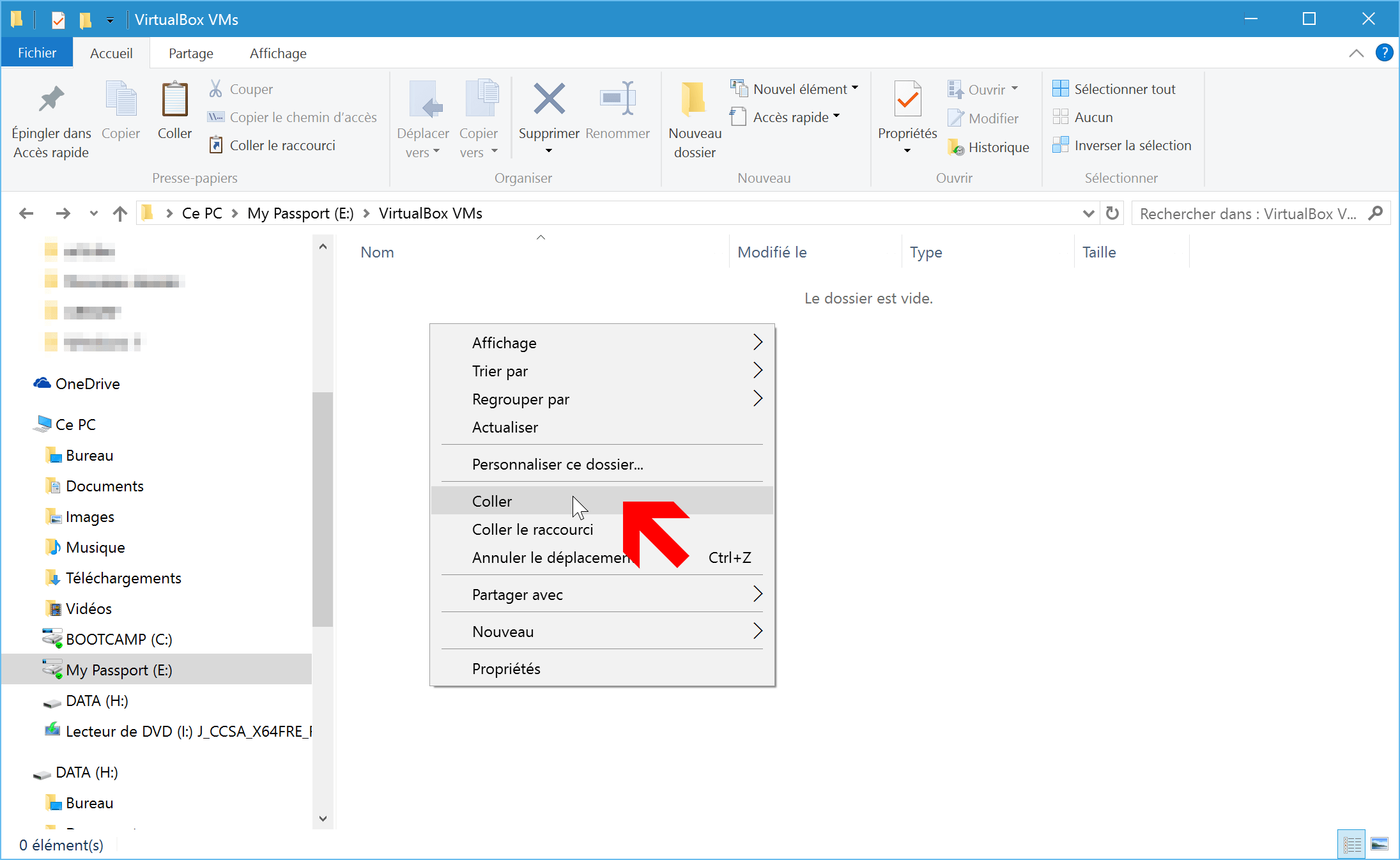Switch to details view in status bar
1400x860 pixels.
[x=1351, y=845]
